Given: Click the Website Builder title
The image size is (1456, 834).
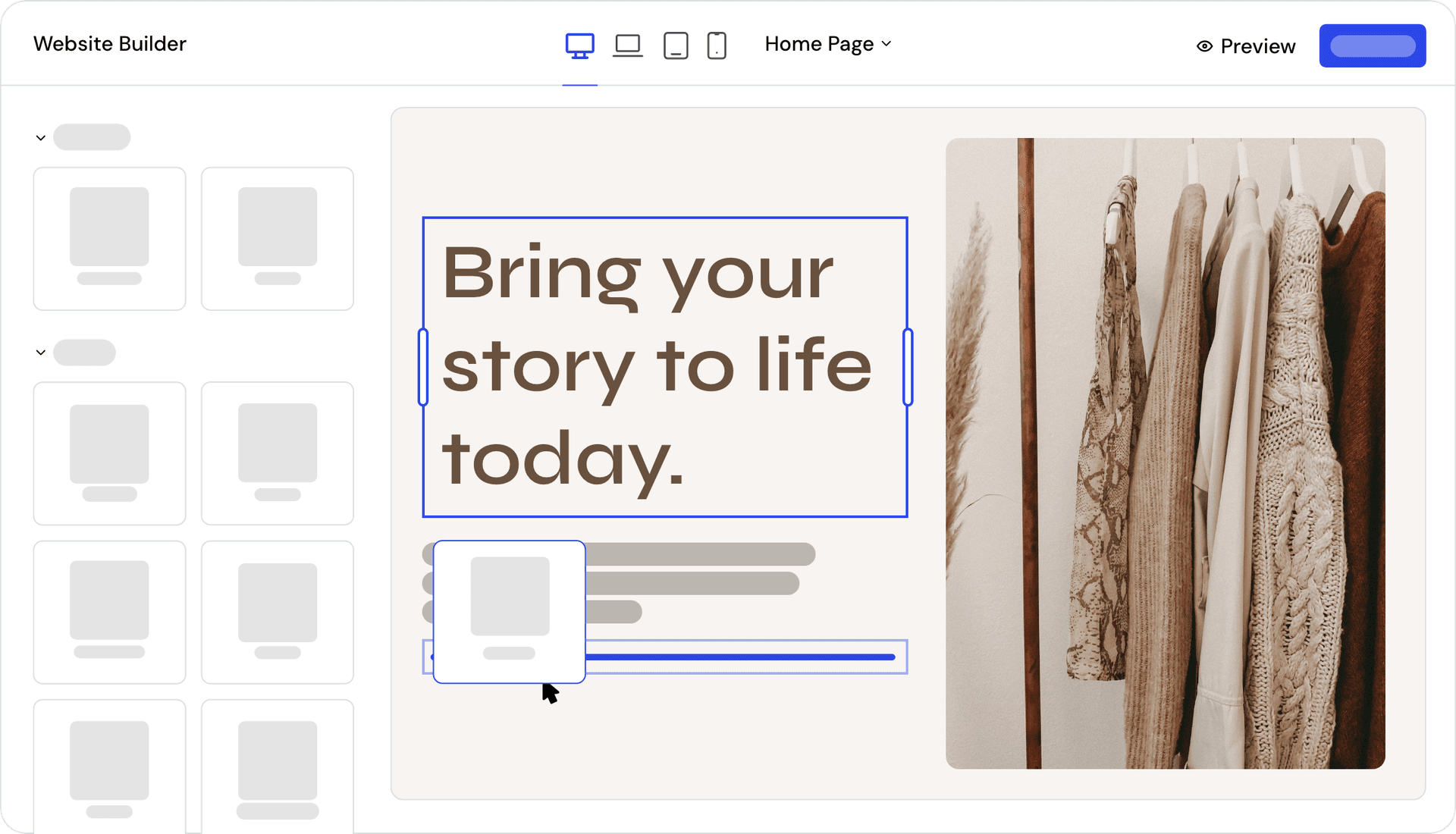Looking at the screenshot, I should point(110,44).
